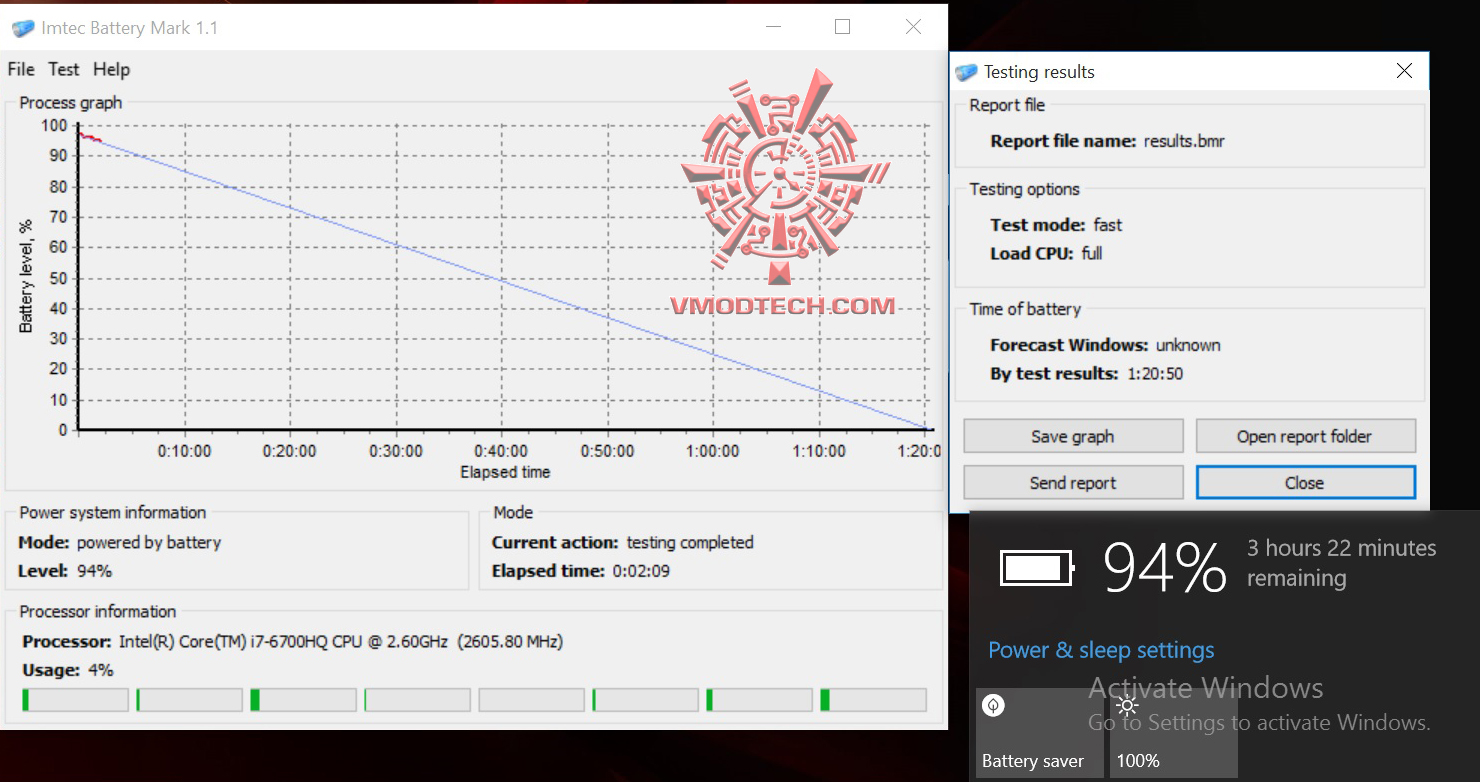1480x782 pixels.
Task: Click Close button in Testing results
Action: (x=1305, y=483)
